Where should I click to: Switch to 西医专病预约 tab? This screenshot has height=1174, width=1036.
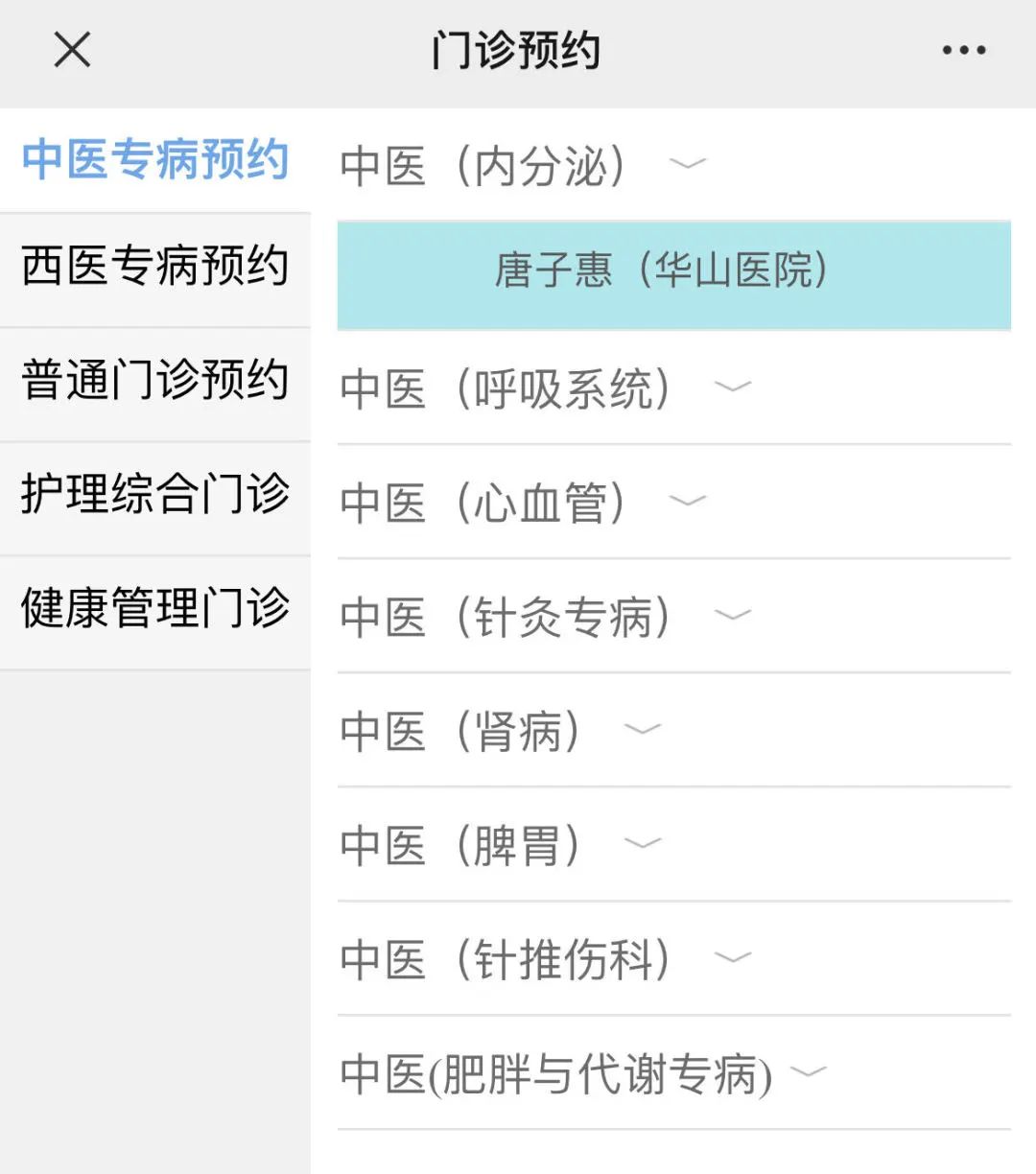[x=154, y=266]
